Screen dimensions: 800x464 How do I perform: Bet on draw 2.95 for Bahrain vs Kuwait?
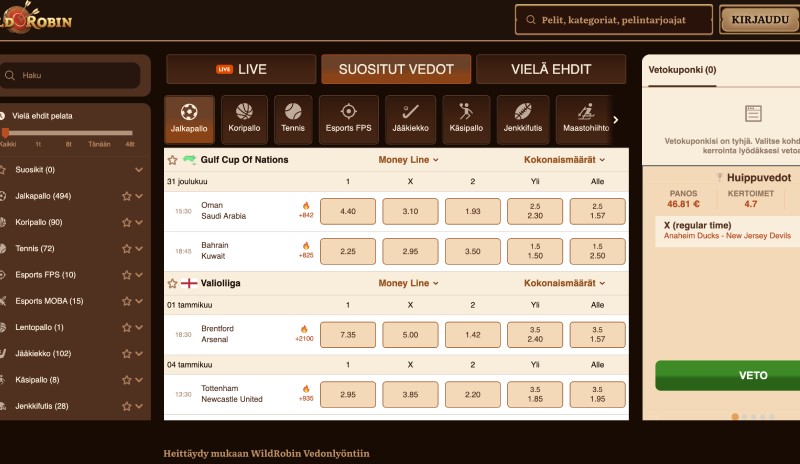pyautogui.click(x=410, y=252)
